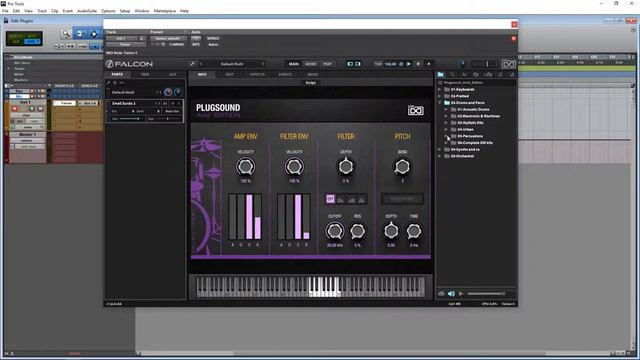Open the note/music tab icon in browser
Image resolution: width=640 pixels, height=360 pixels.
click(x=500, y=75)
